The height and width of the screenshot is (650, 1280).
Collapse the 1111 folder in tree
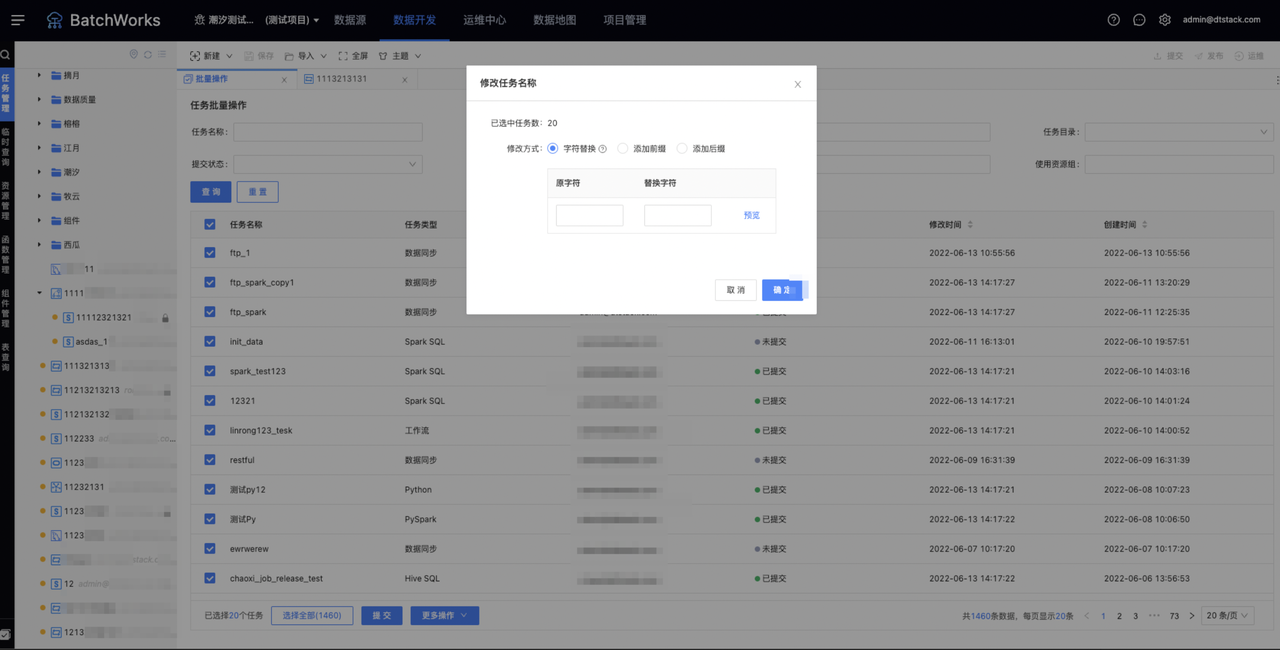tap(40, 293)
